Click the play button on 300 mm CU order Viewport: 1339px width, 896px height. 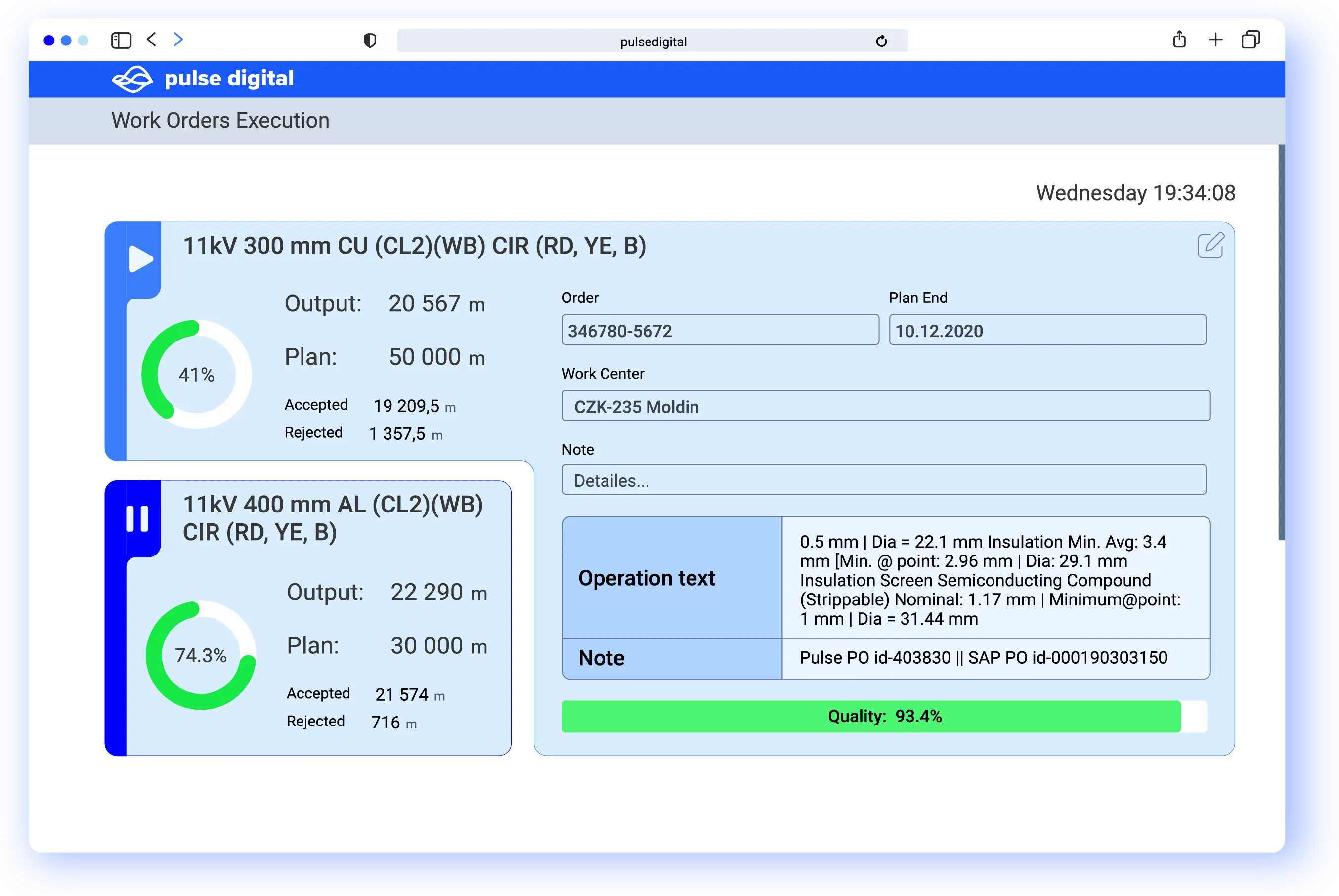[140, 259]
